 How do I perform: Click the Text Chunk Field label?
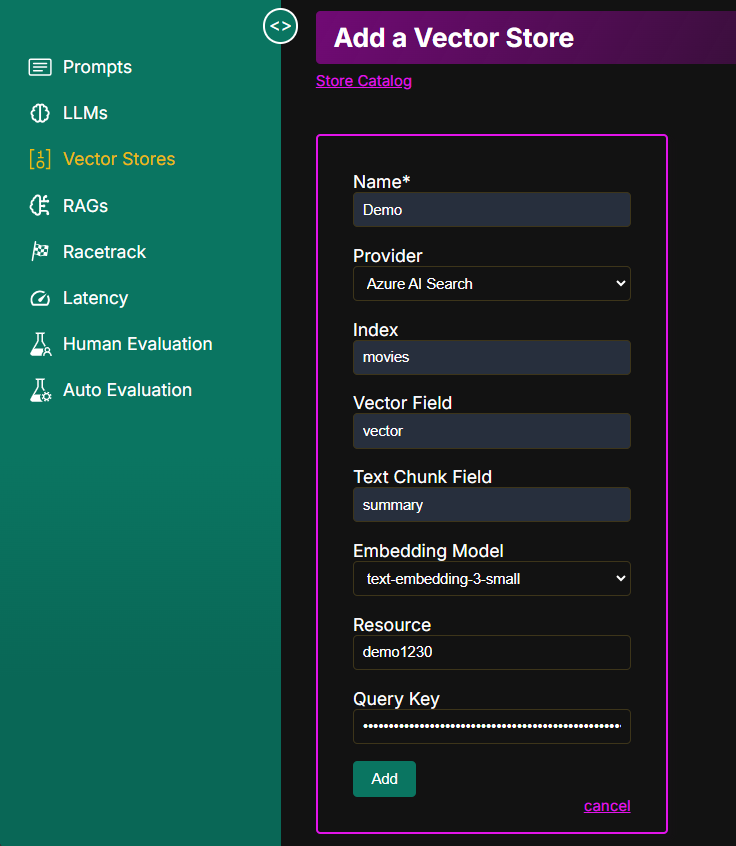422,477
